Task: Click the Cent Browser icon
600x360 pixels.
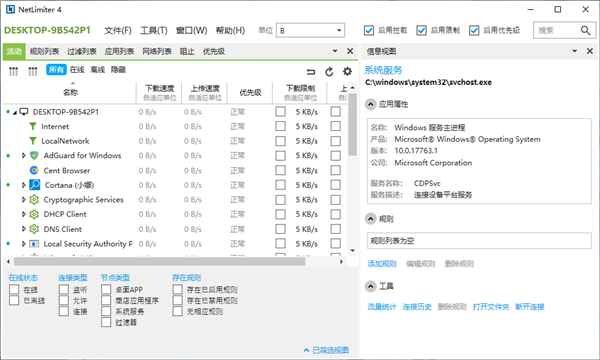Action: [x=34, y=170]
